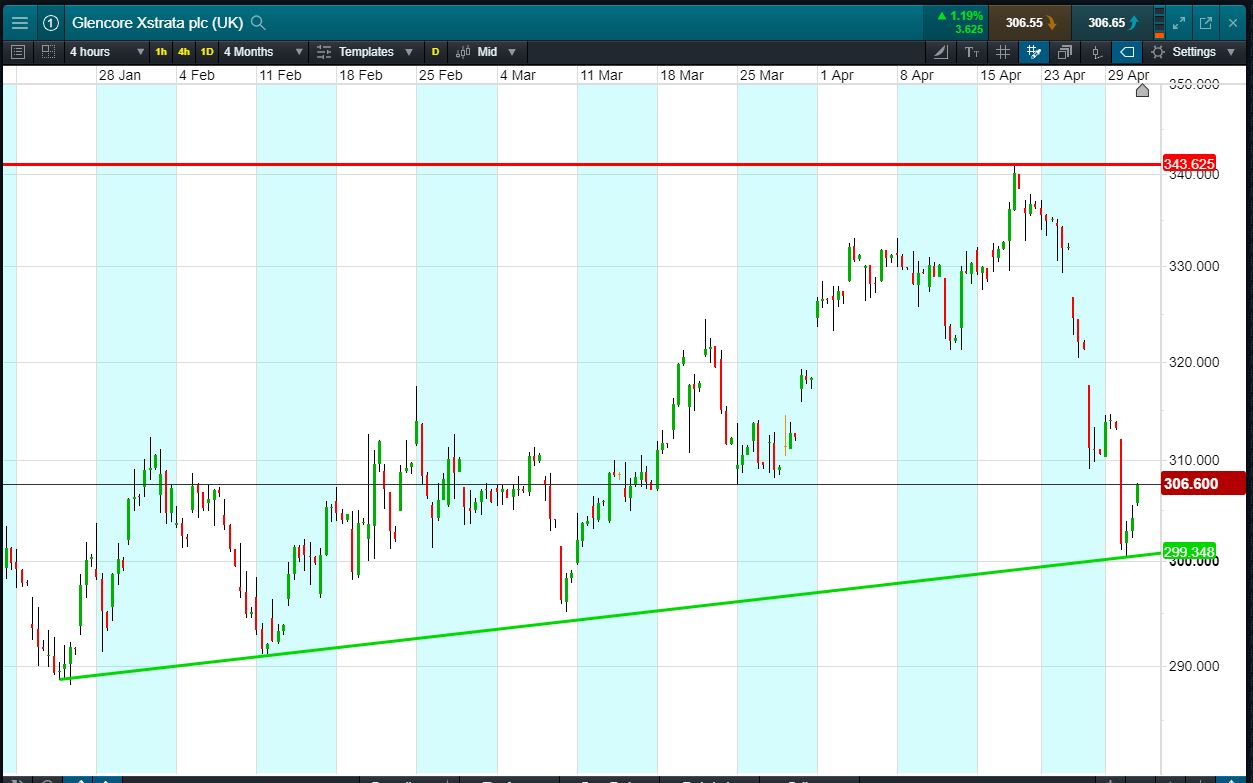The width and height of the screenshot is (1253, 783).
Task: Click the 4 Feb date label
Action: 196,75
